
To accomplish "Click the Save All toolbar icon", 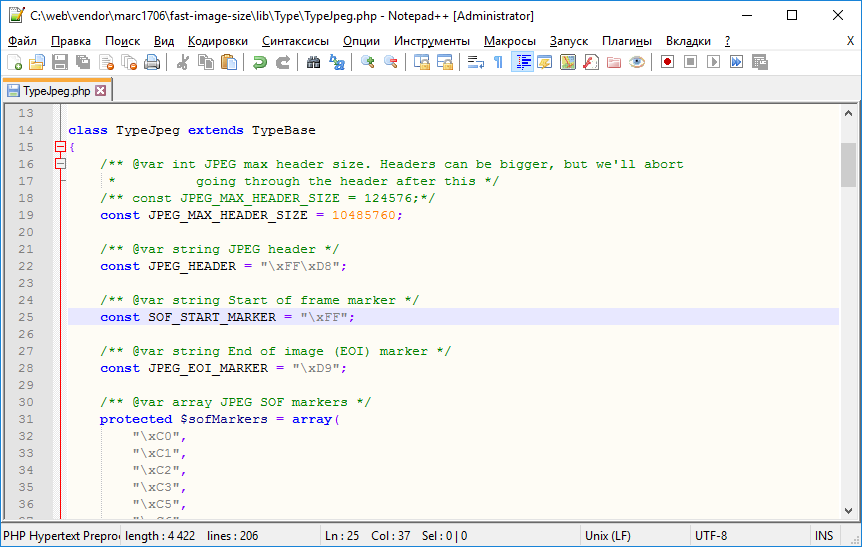I will click(83, 62).
